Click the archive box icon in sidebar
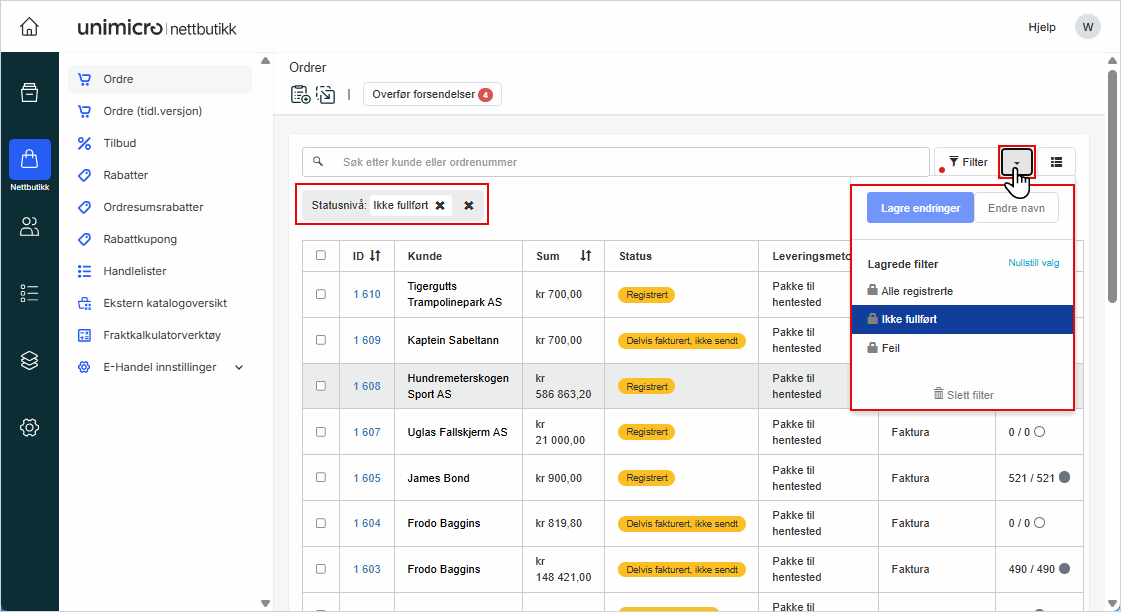 click(29, 93)
